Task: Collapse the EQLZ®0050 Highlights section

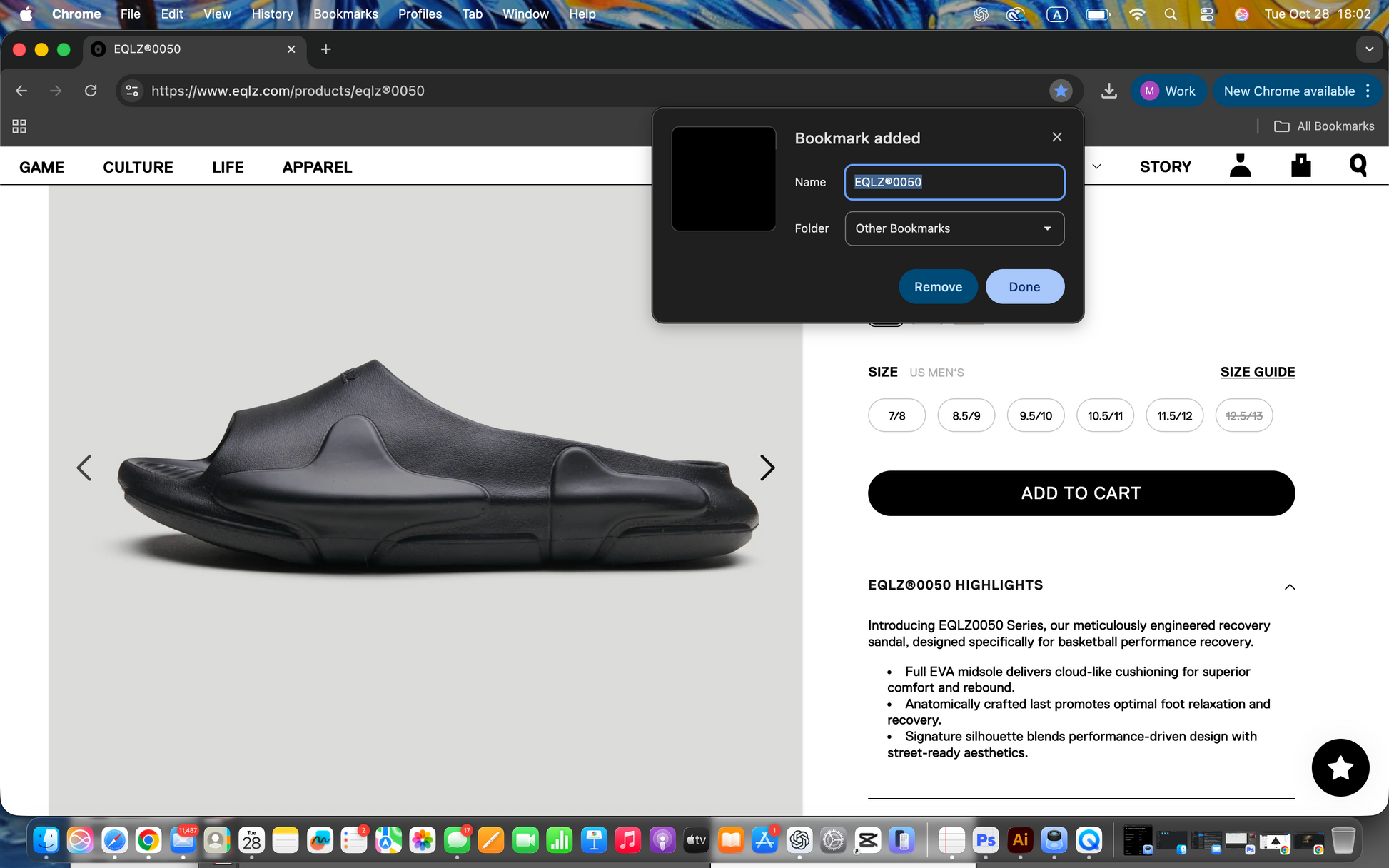Action: click(x=1289, y=587)
